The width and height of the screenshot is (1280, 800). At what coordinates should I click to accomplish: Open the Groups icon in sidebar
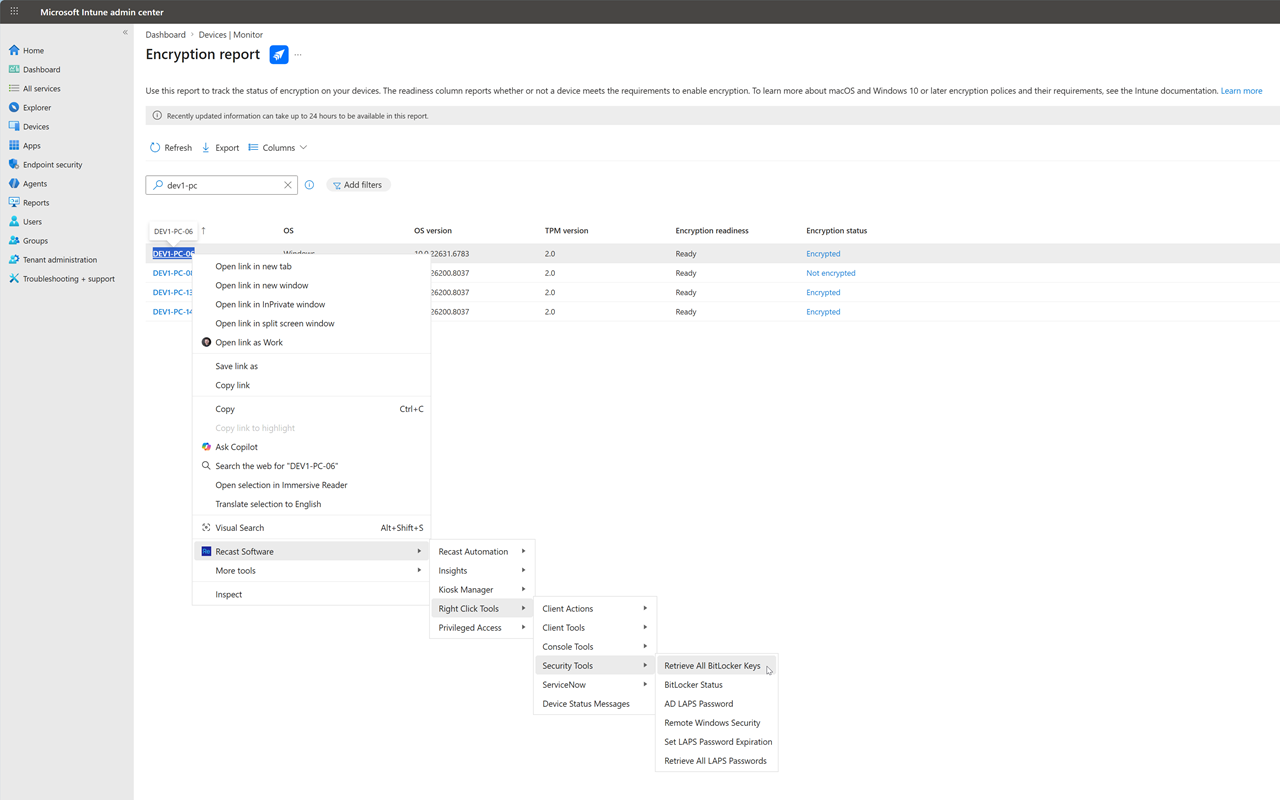tap(14, 240)
